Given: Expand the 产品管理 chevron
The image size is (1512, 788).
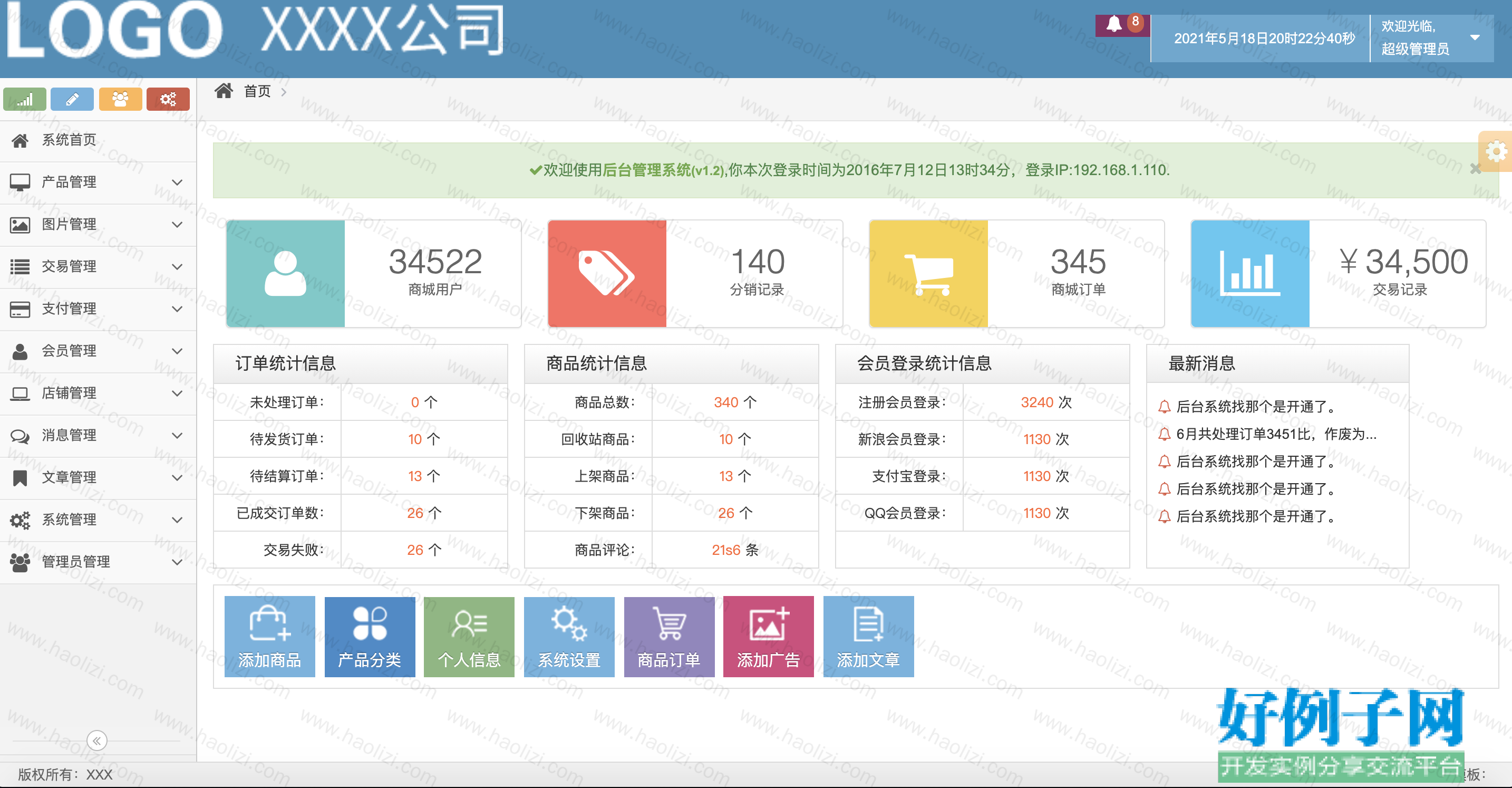Looking at the screenshot, I should (177, 182).
